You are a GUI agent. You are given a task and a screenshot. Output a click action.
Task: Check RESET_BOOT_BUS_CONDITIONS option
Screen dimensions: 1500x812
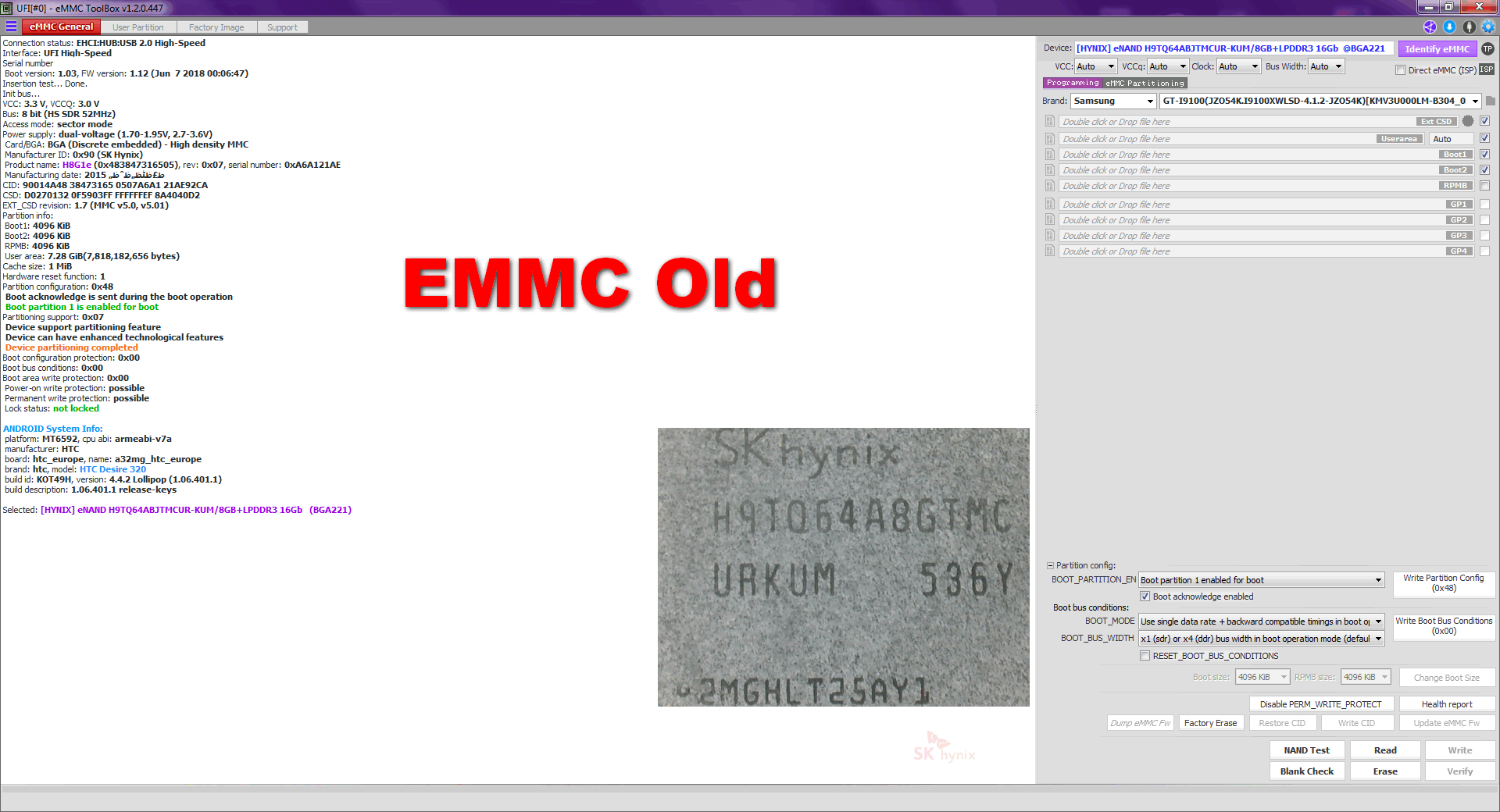[x=1145, y=656]
